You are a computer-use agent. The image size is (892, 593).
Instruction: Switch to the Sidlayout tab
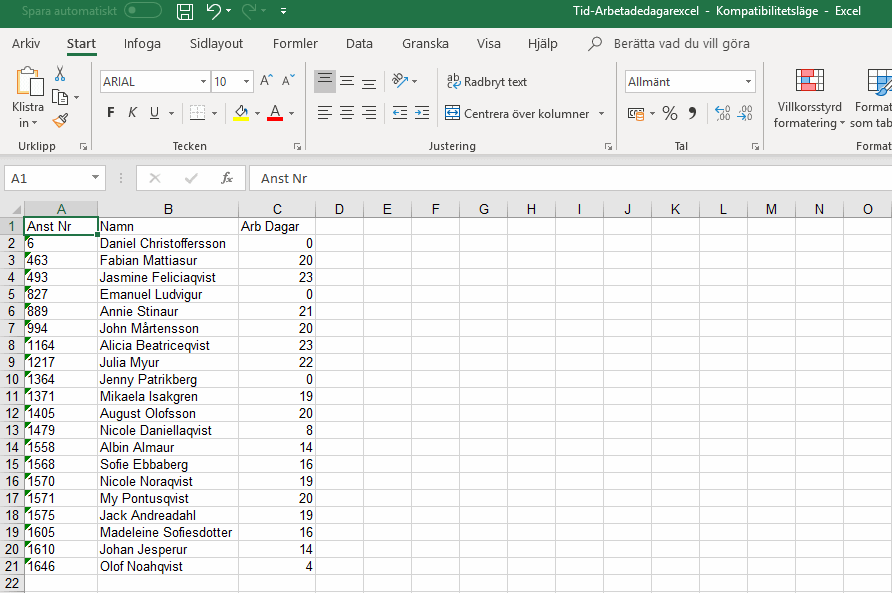[x=216, y=43]
